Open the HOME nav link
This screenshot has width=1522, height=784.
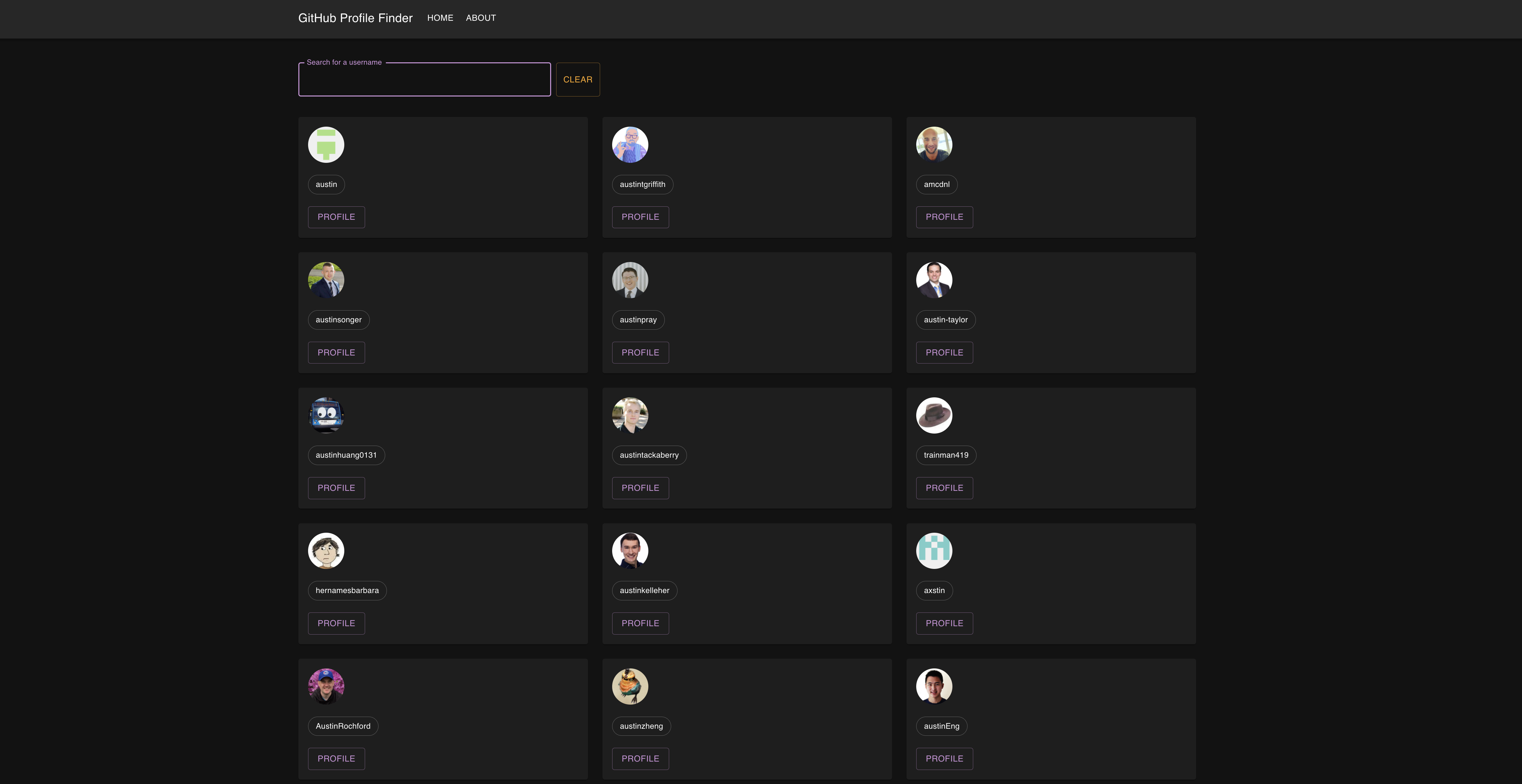pyautogui.click(x=440, y=18)
